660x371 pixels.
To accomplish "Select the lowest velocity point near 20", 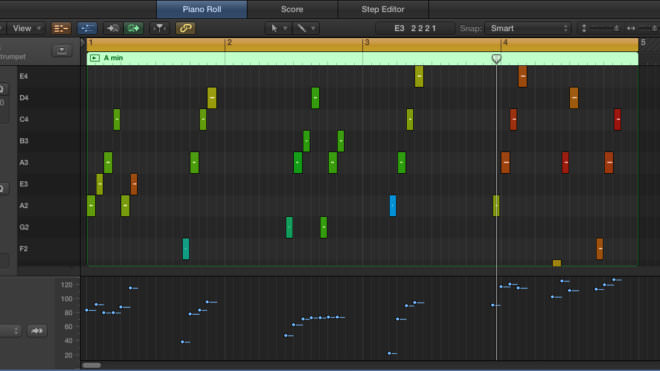I will point(389,353).
